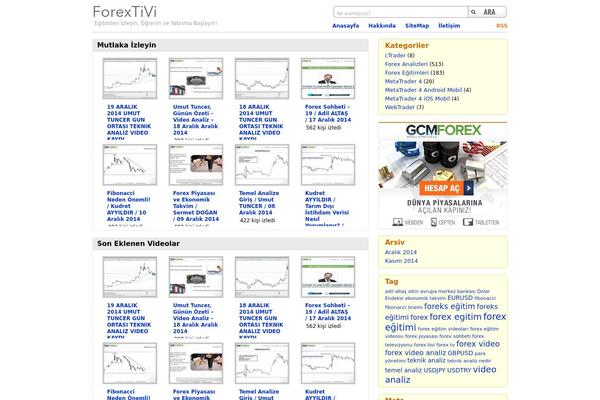Open the Aralık 2014 archive
The height and width of the screenshot is (400, 600).
[401, 252]
